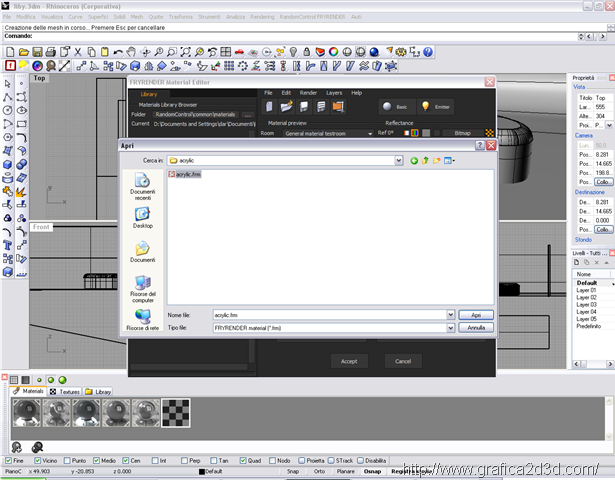Image resolution: width=615 pixels, height=480 pixels.
Task: Click the Undo arrow icon
Action: (x=118, y=52)
